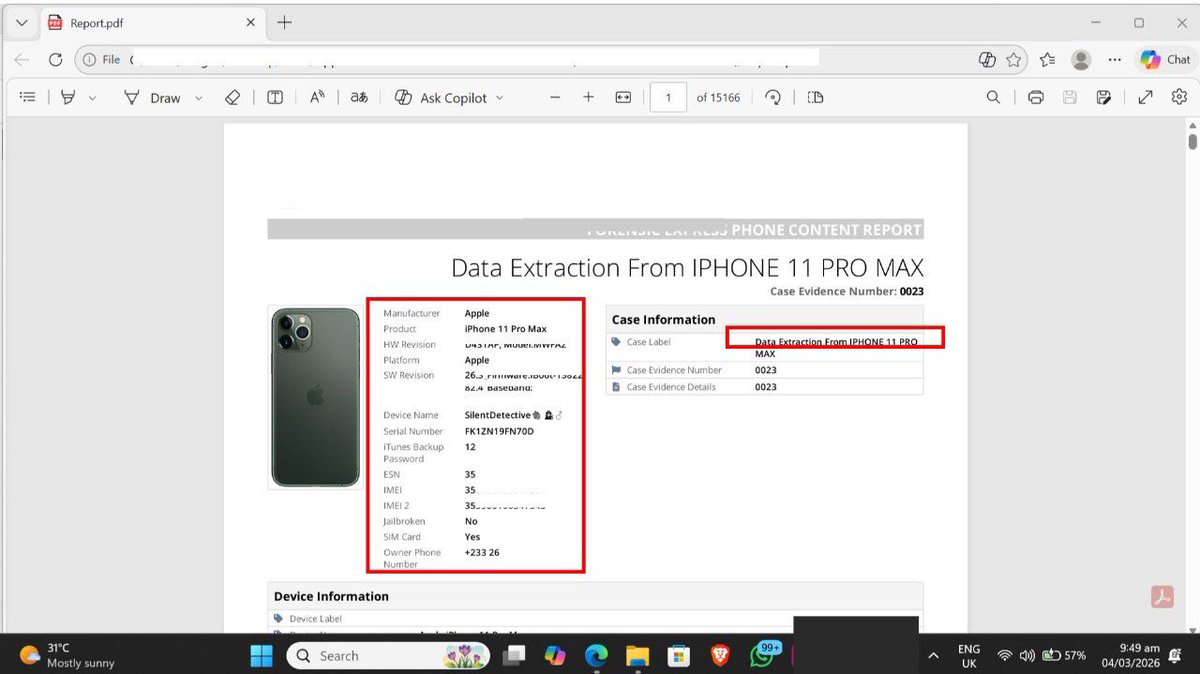Select the Highlight tool
Screen dimensions: 1200x674
click(69, 97)
